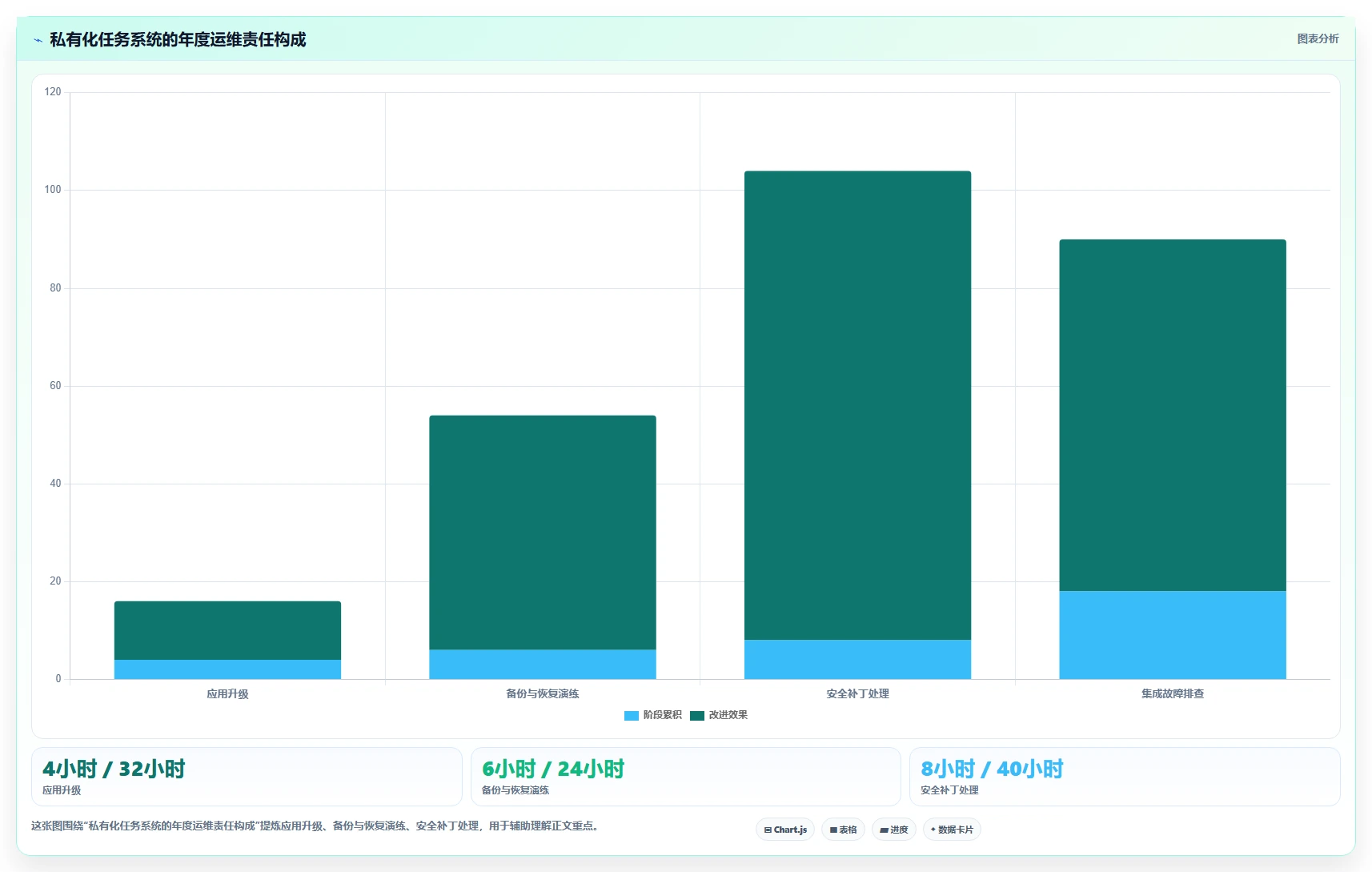Viewport: 1372px width, 872px height.
Task: Click the y-axis value 100
Action: pyautogui.click(x=53, y=190)
